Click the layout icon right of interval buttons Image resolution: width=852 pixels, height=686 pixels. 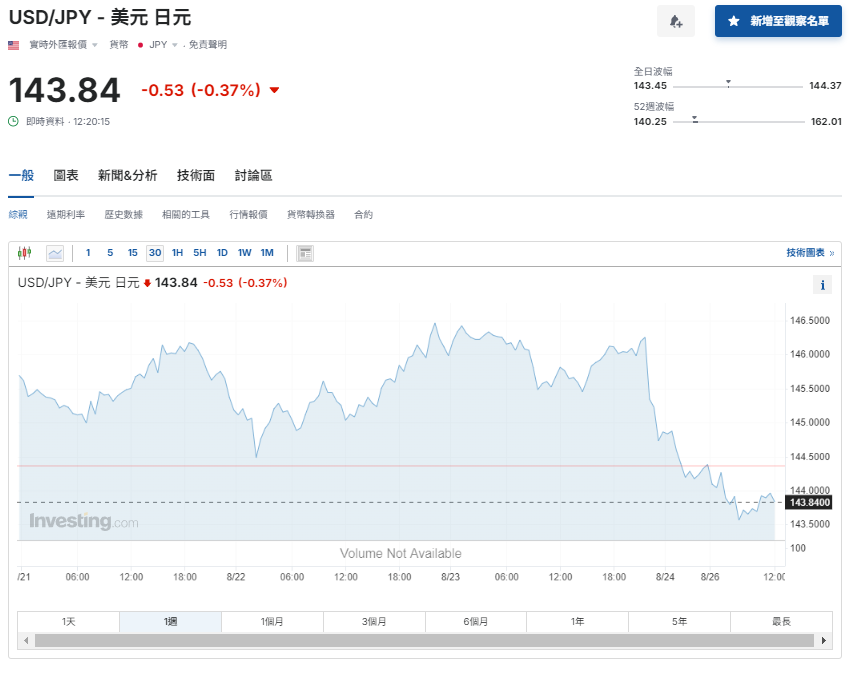(303, 253)
